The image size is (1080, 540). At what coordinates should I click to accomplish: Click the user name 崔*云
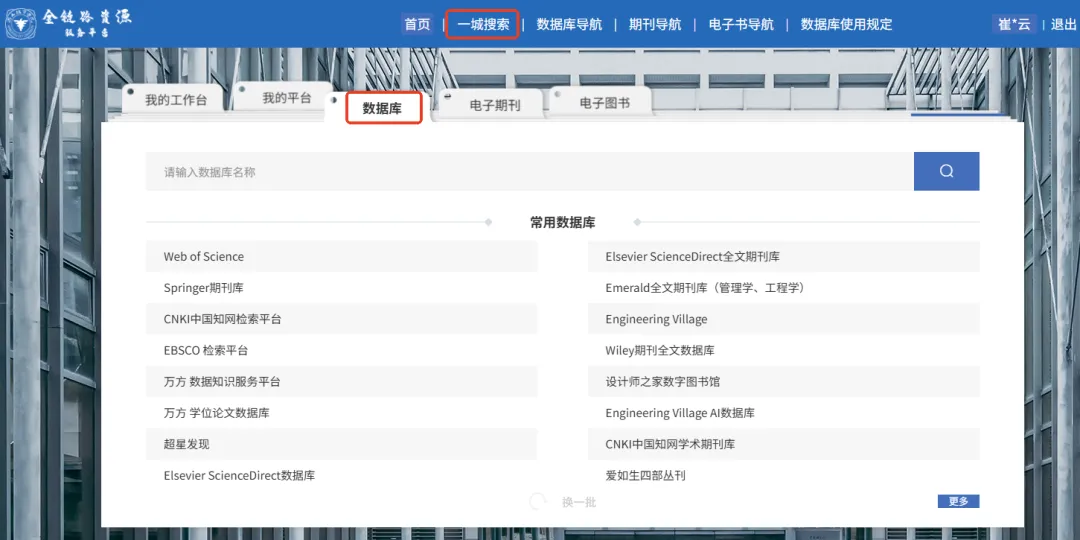pyautogui.click(x=1015, y=24)
